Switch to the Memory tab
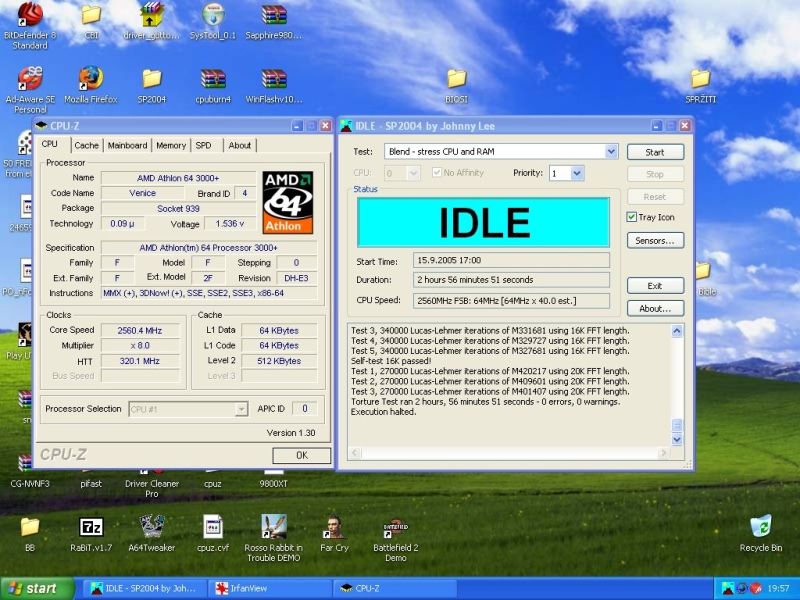Screen dimensions: 800x600 [x=171, y=145]
